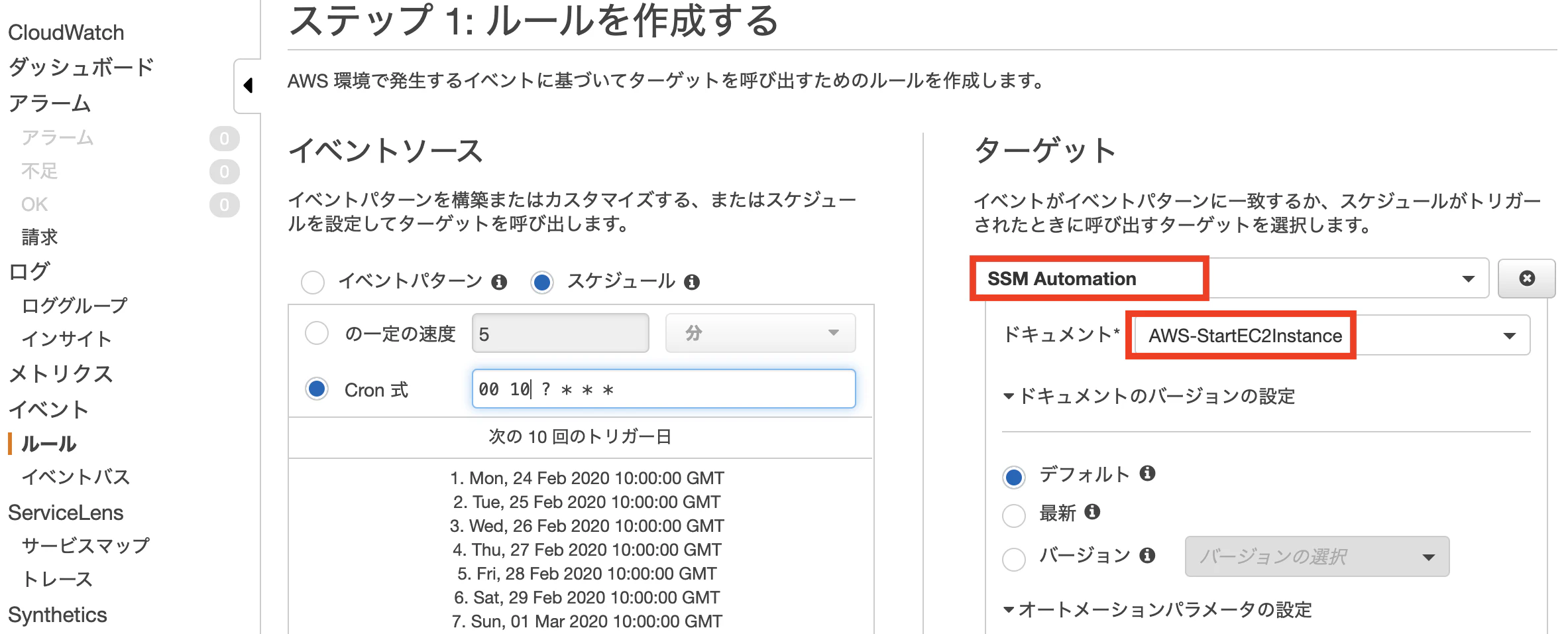Select ルール in sidebar
1568x634 pixels.
49,444
